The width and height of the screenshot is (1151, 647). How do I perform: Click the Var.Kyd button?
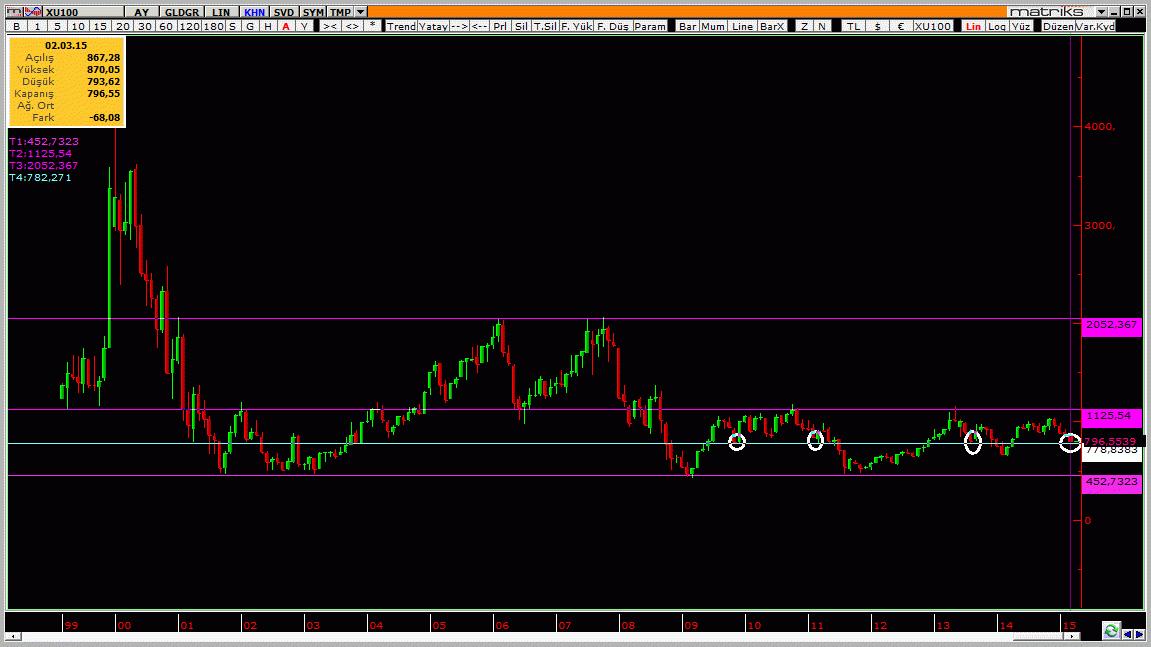[x=1095, y=26]
